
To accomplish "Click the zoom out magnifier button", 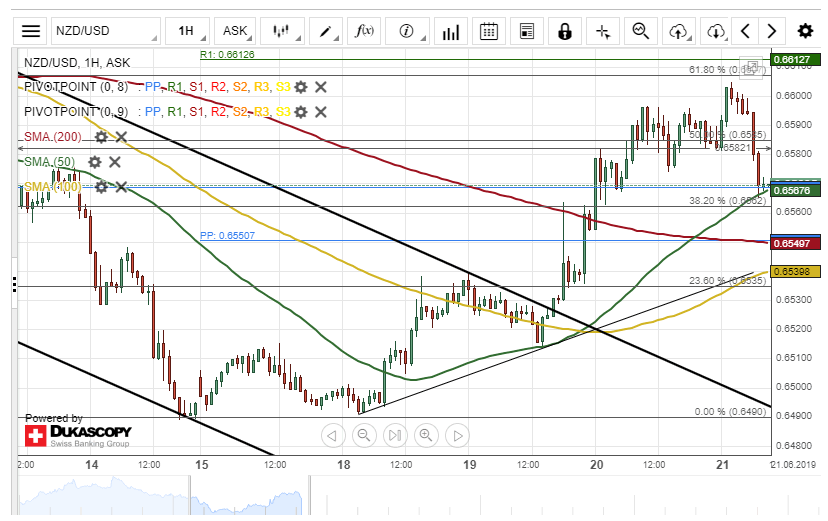I will click(364, 435).
